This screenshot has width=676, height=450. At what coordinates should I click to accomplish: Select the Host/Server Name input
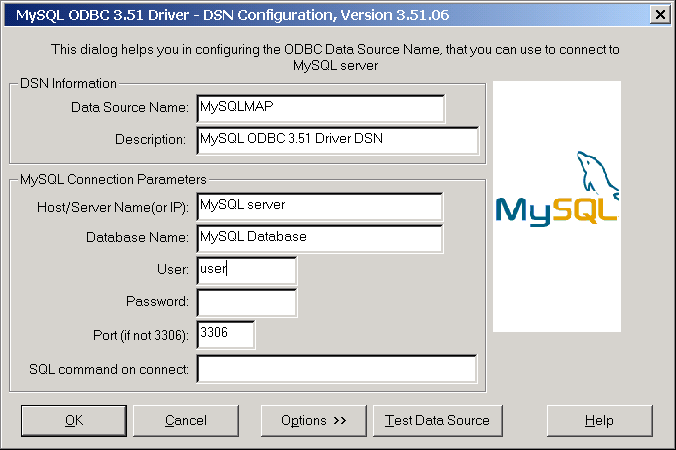tap(320, 207)
